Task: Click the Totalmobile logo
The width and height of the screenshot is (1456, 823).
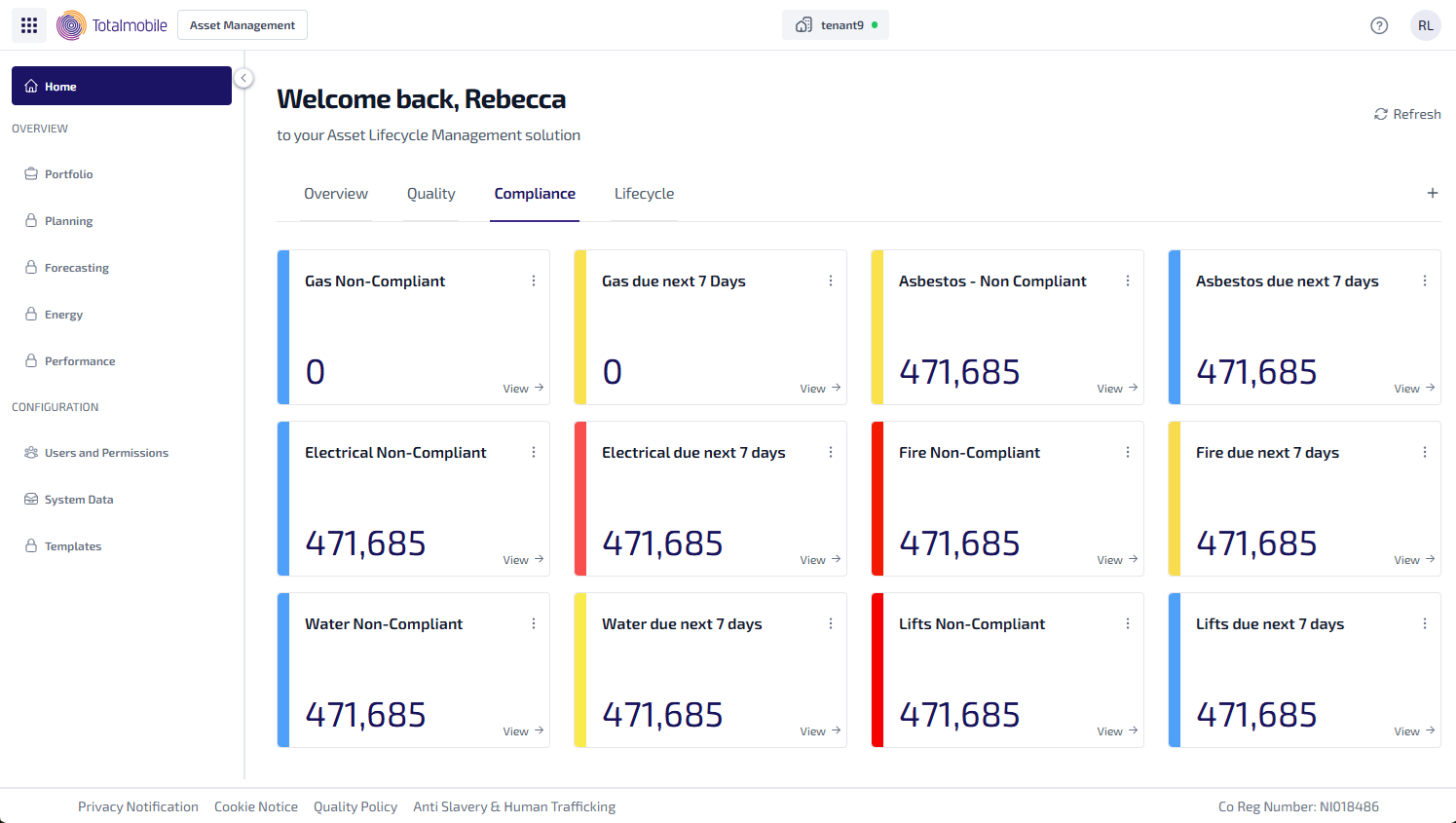Action: pyautogui.click(x=112, y=25)
